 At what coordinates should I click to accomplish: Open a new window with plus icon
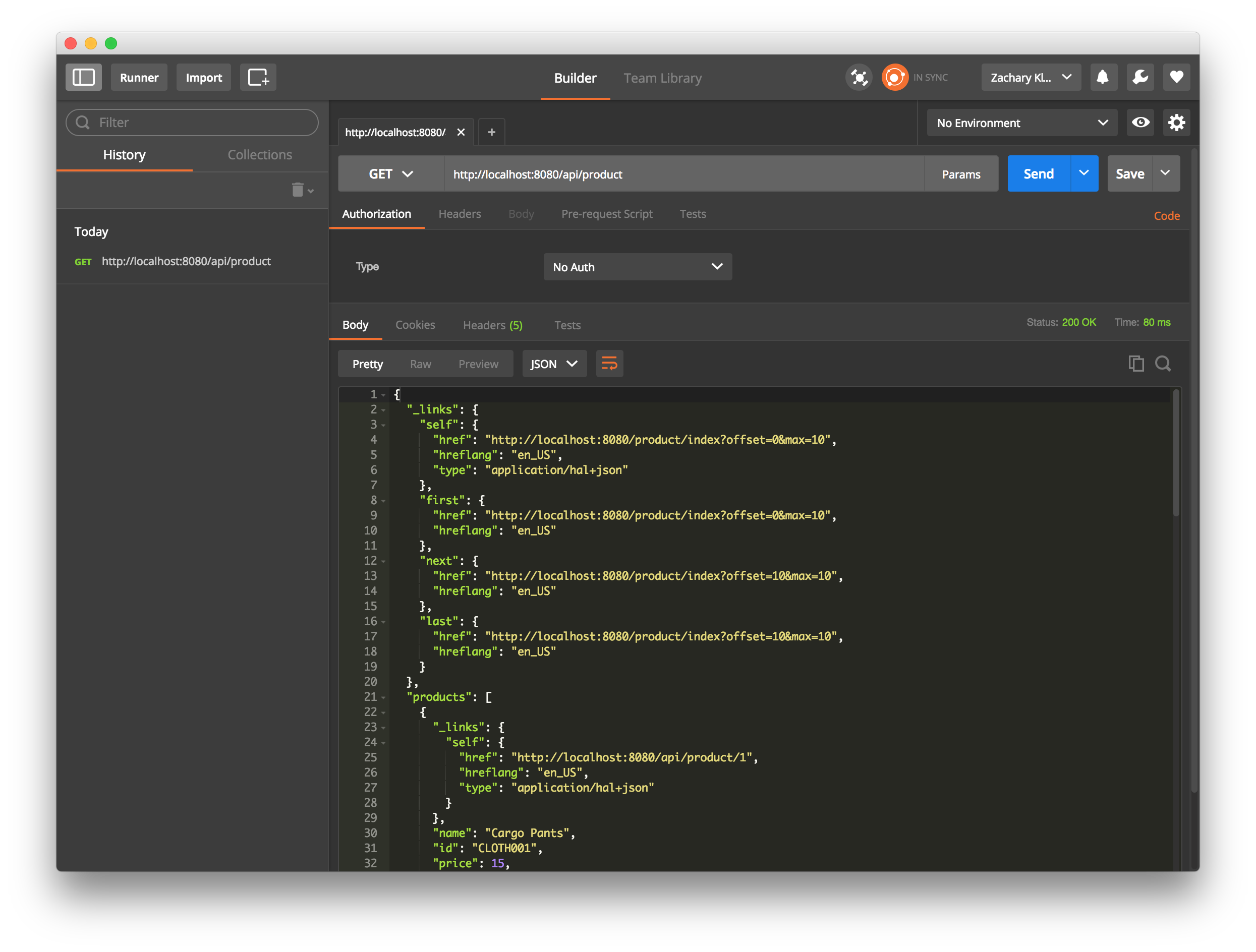(x=258, y=77)
